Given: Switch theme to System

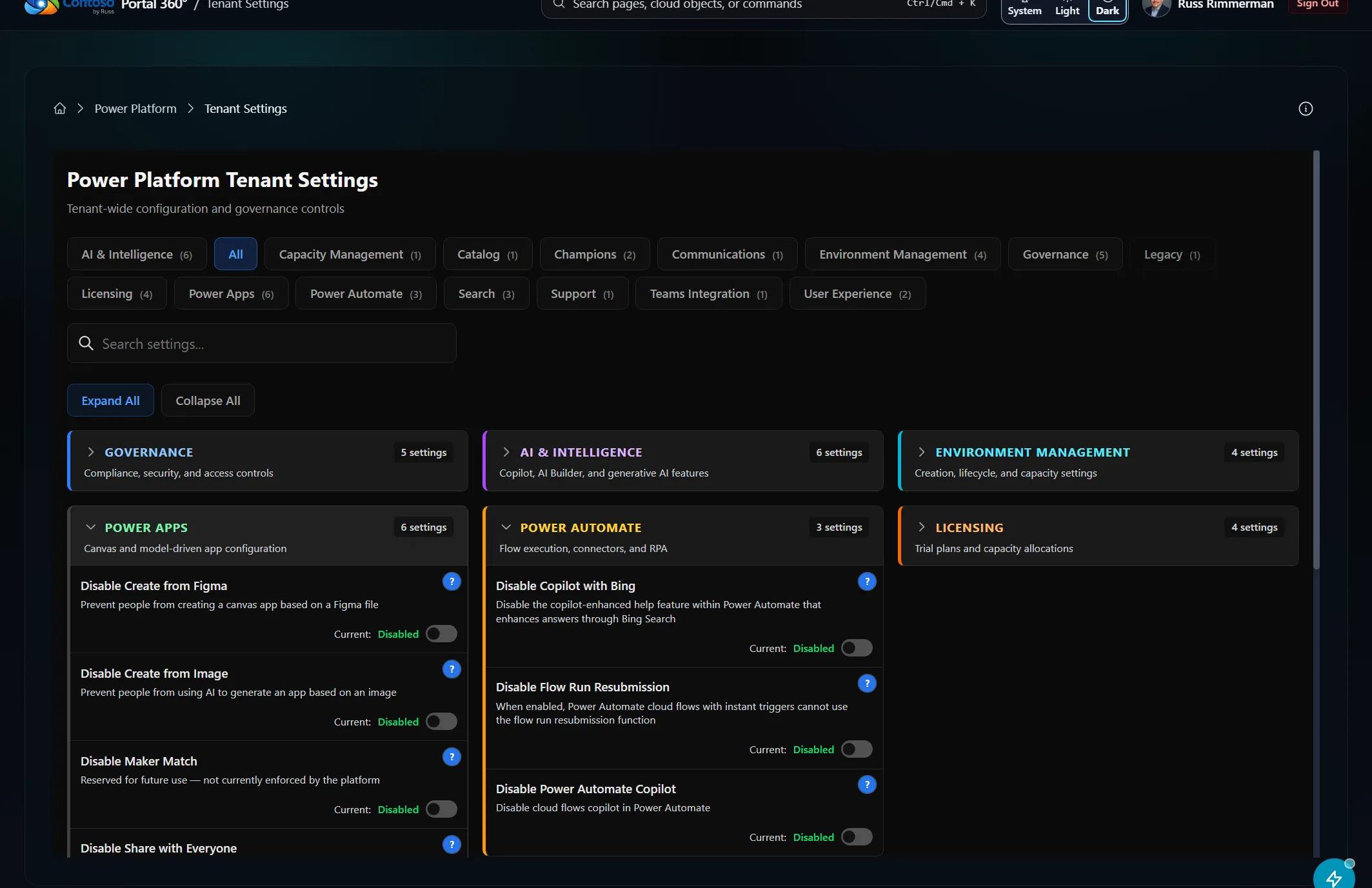Looking at the screenshot, I should pyautogui.click(x=1024, y=9).
